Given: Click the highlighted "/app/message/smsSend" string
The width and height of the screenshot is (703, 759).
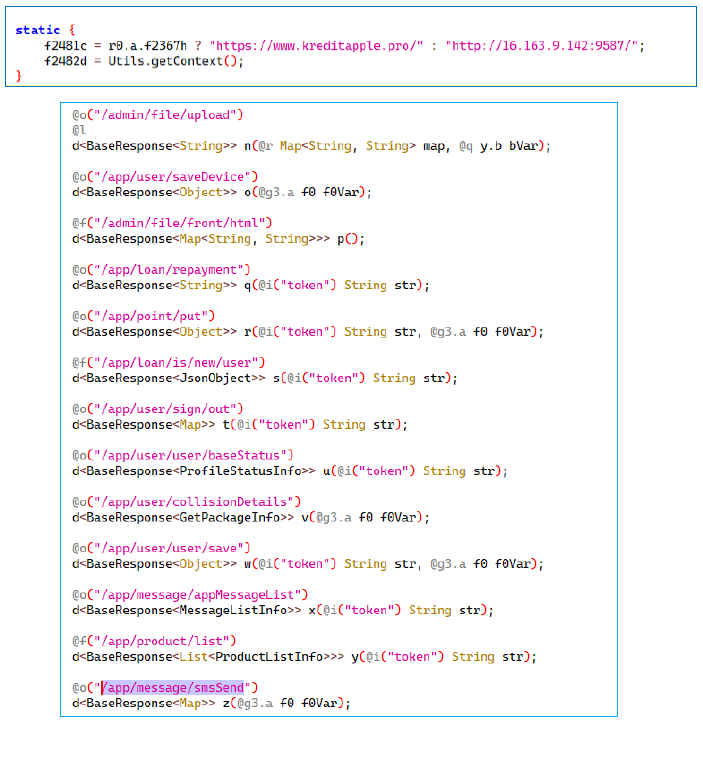Looking at the screenshot, I should (172, 688).
